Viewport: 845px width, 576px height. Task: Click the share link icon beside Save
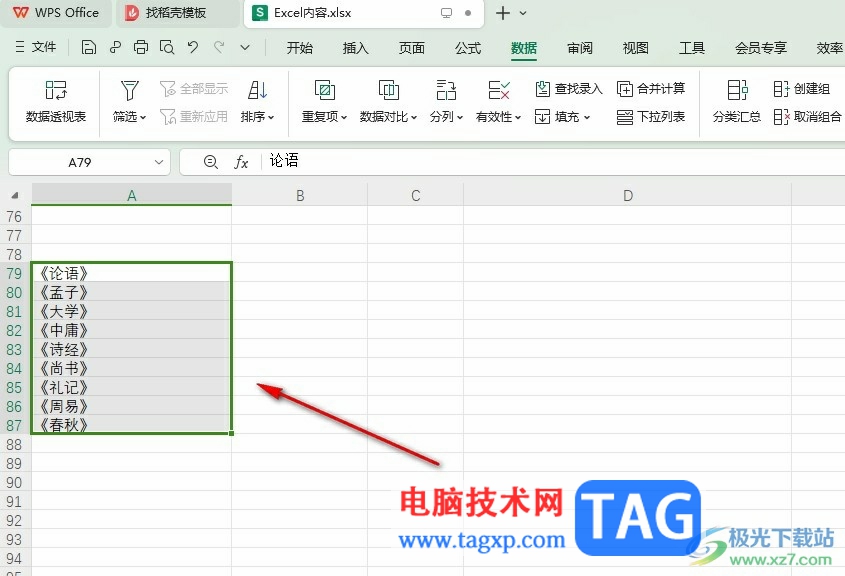[x=115, y=47]
